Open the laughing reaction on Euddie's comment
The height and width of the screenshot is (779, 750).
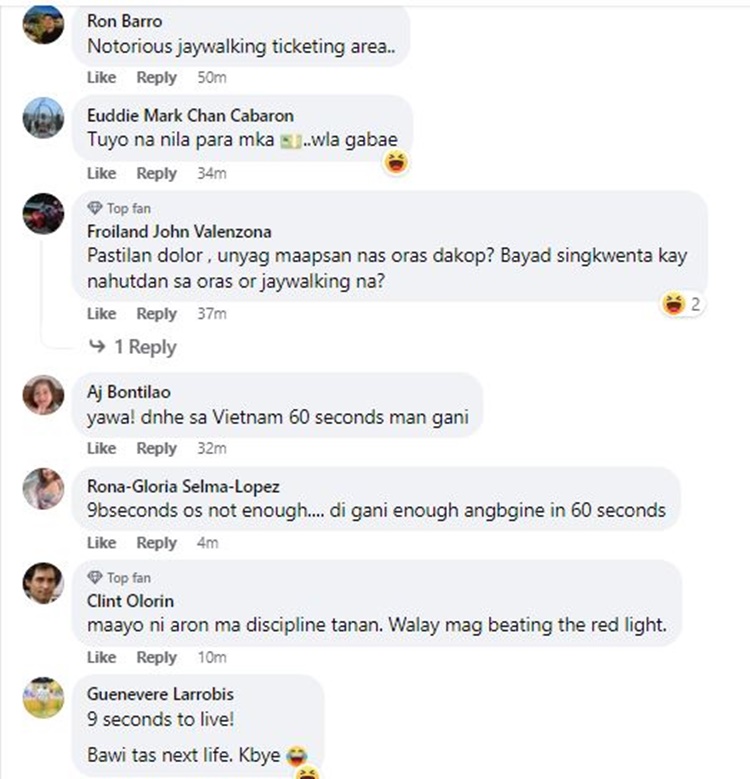pyautogui.click(x=396, y=163)
